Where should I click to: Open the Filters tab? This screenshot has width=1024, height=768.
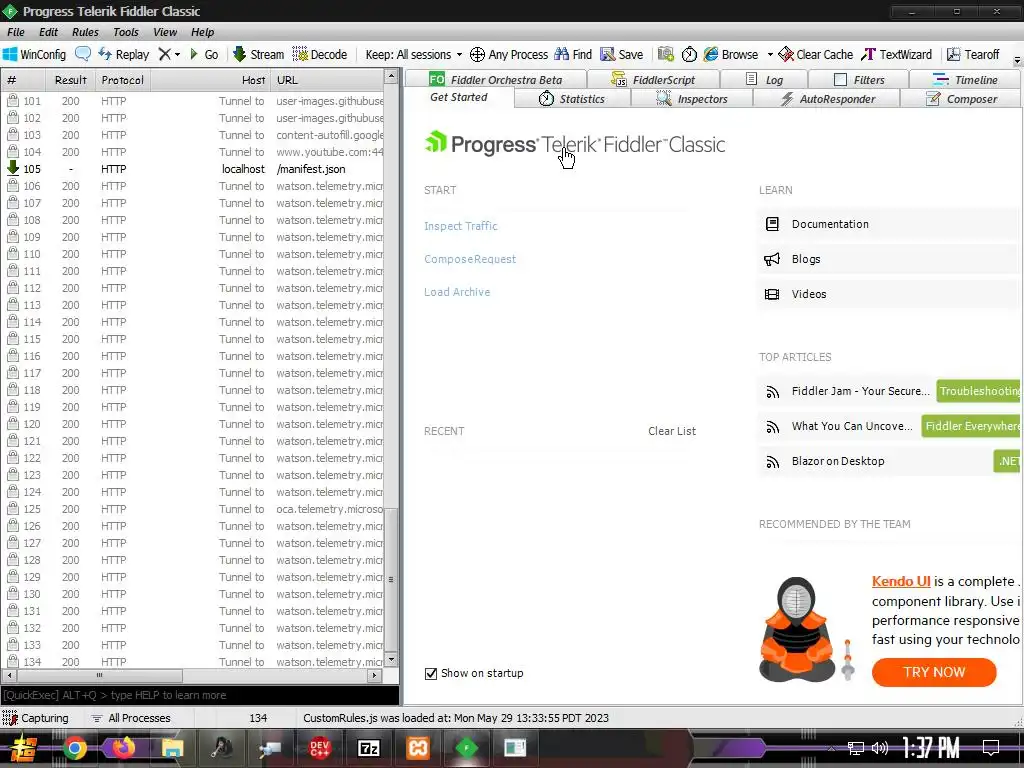(x=859, y=79)
